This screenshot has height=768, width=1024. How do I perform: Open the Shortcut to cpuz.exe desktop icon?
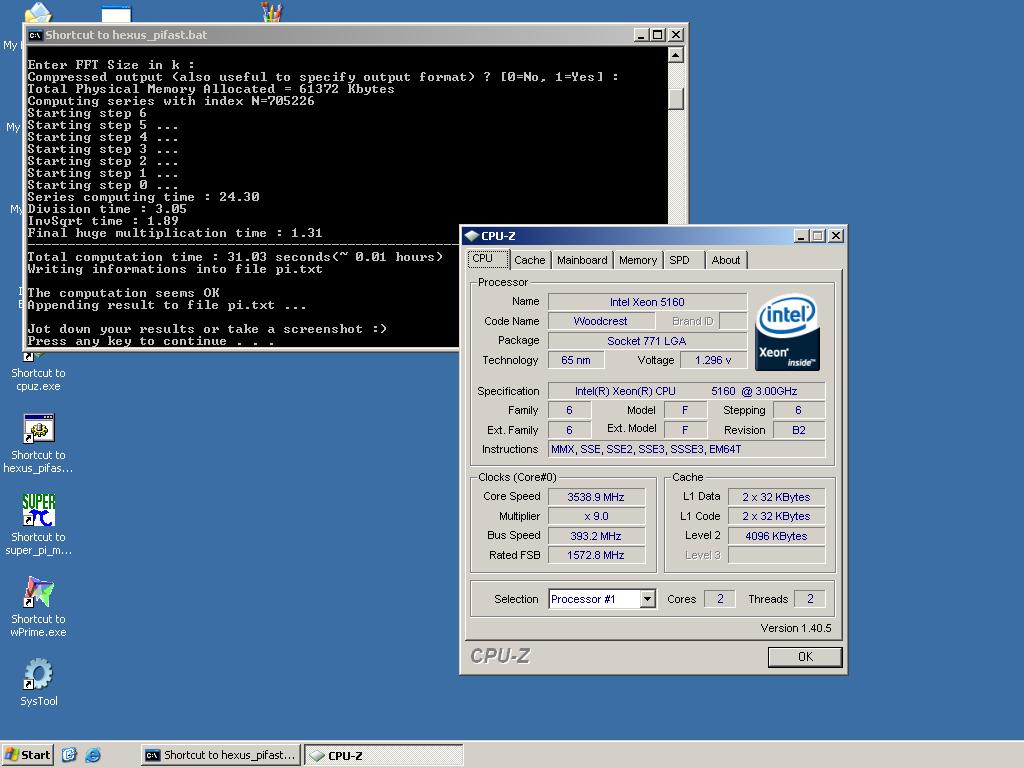click(x=38, y=373)
